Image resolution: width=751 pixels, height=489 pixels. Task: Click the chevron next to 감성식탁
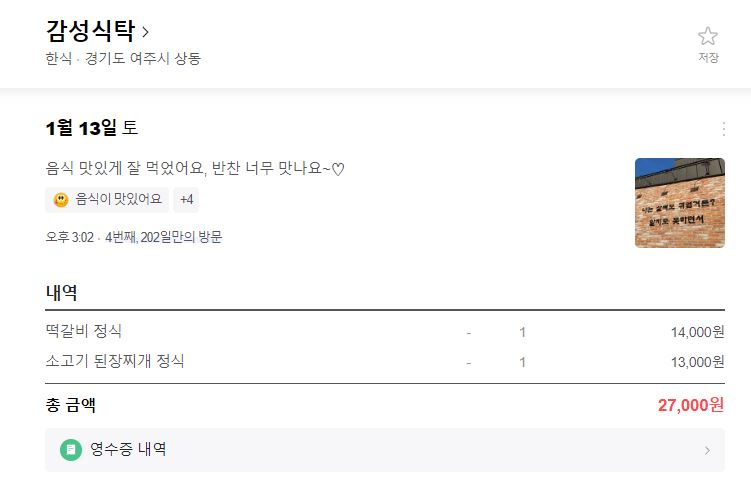[146, 31]
